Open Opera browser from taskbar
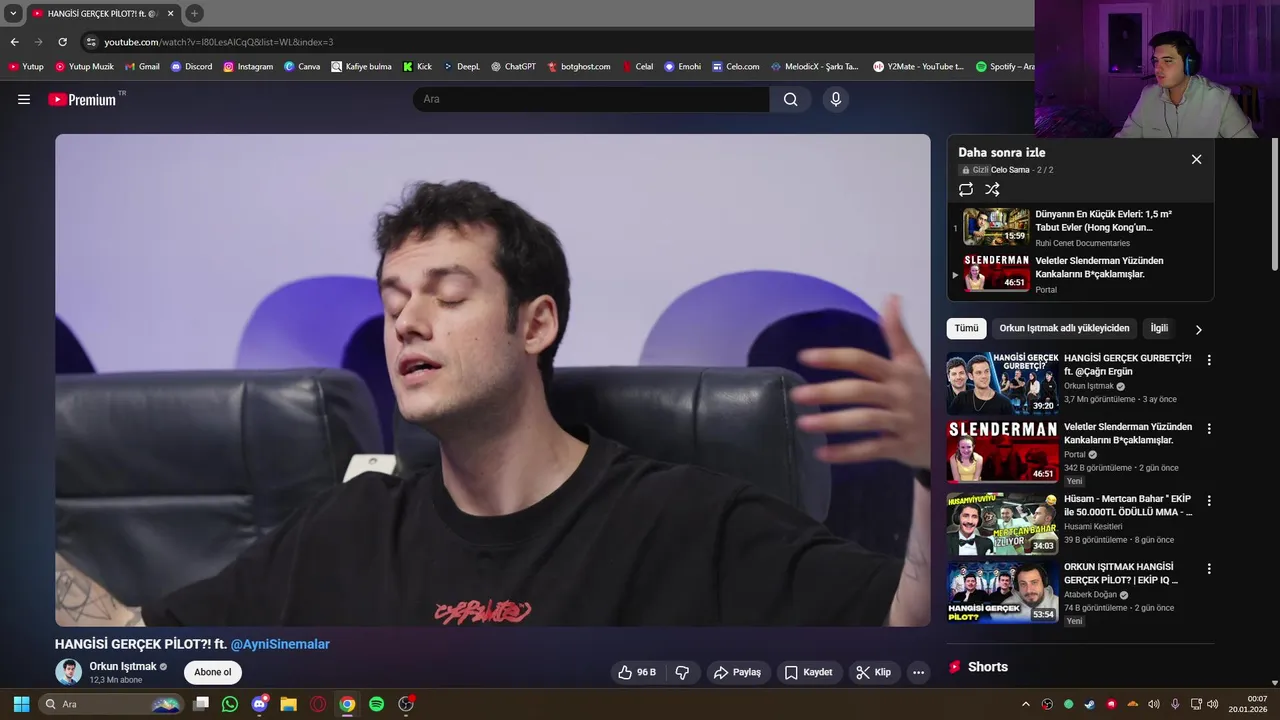This screenshot has width=1280, height=720. pyautogui.click(x=318, y=704)
